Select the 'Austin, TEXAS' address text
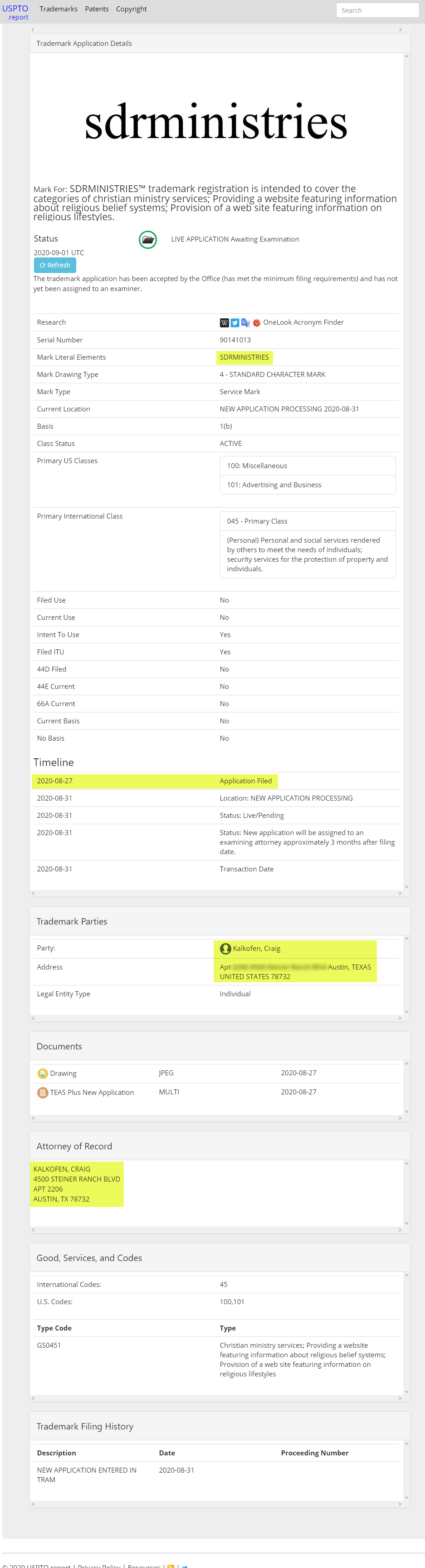Screen dimensions: 425x1568 click(349, 967)
